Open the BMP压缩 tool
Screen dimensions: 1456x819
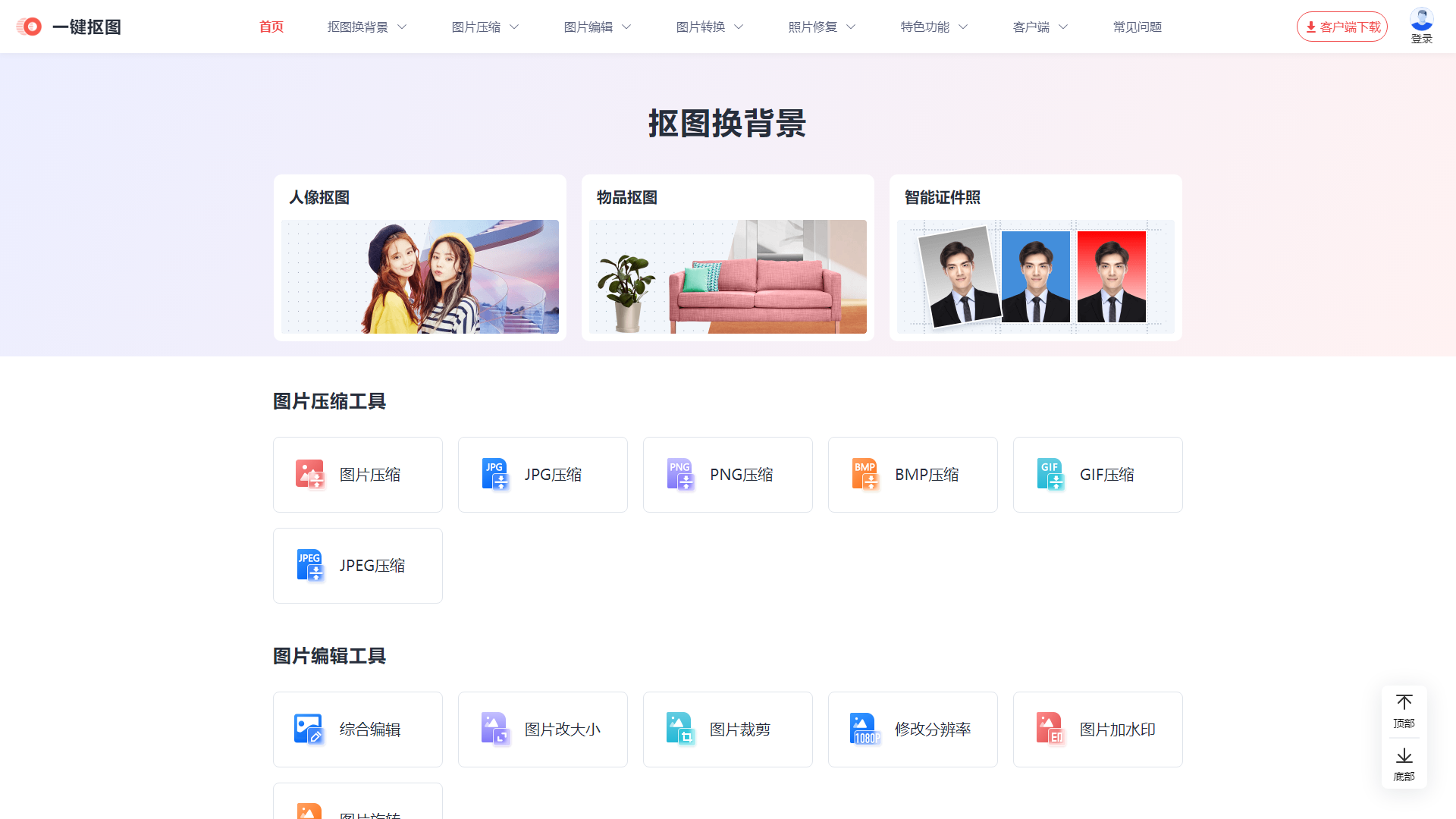click(x=912, y=474)
